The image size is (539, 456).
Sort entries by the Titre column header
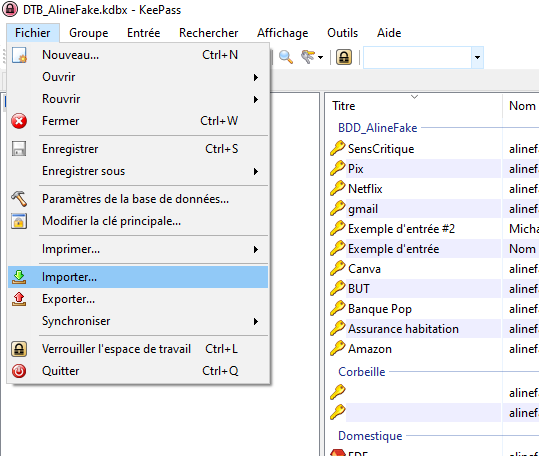click(415, 105)
